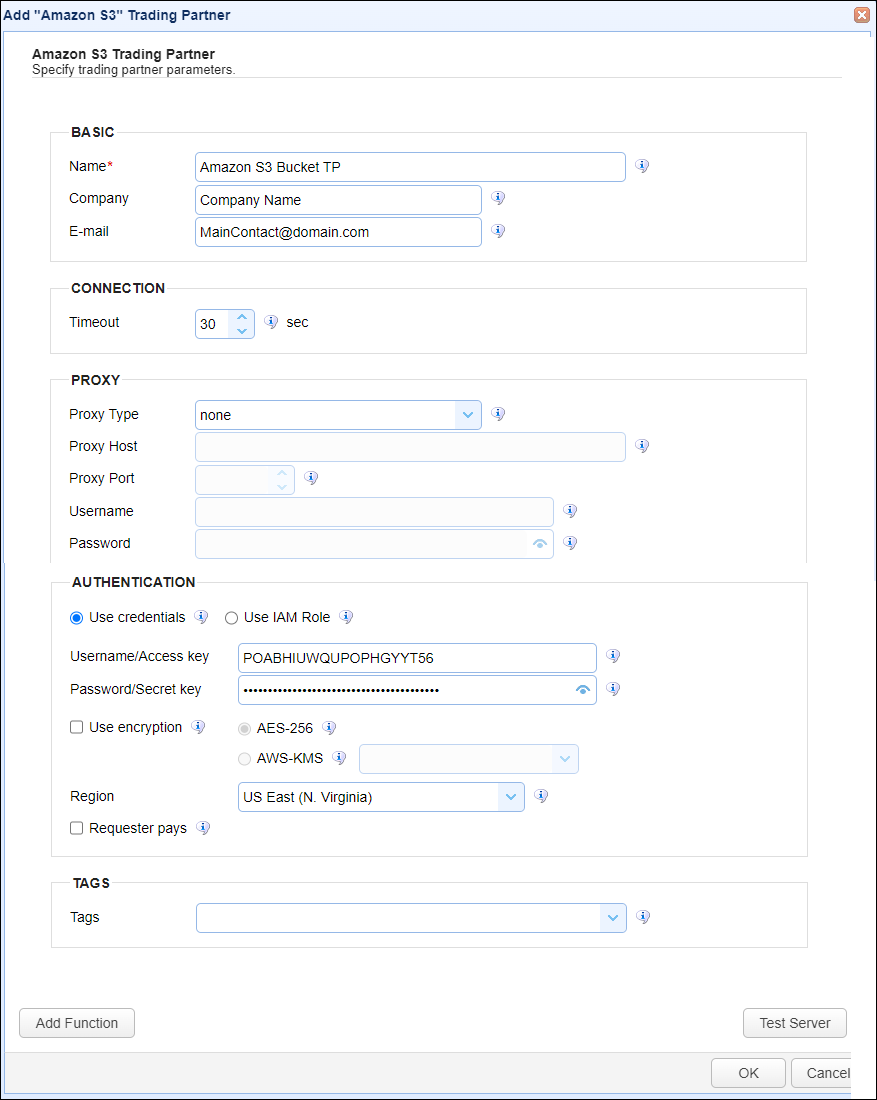Image resolution: width=877 pixels, height=1100 pixels.
Task: Click info icon beside Use IAM Role
Action: coord(346,617)
